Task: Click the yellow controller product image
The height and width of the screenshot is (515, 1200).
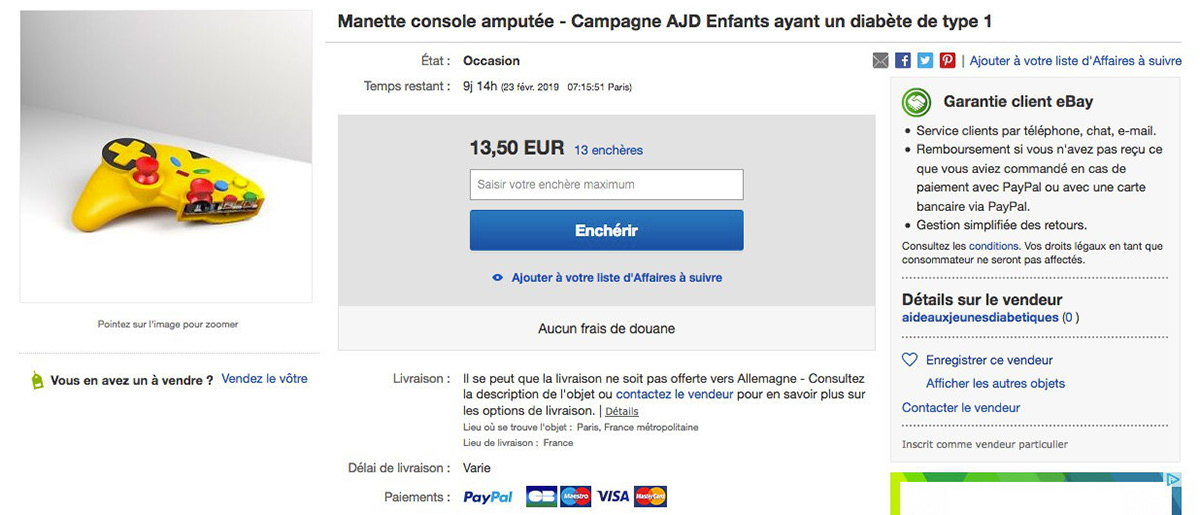Action: (x=165, y=183)
